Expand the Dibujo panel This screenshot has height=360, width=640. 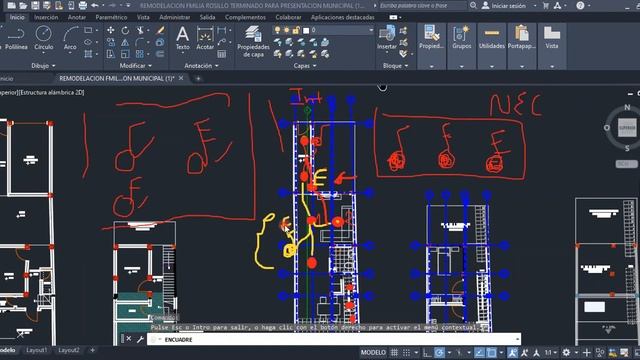coord(43,65)
